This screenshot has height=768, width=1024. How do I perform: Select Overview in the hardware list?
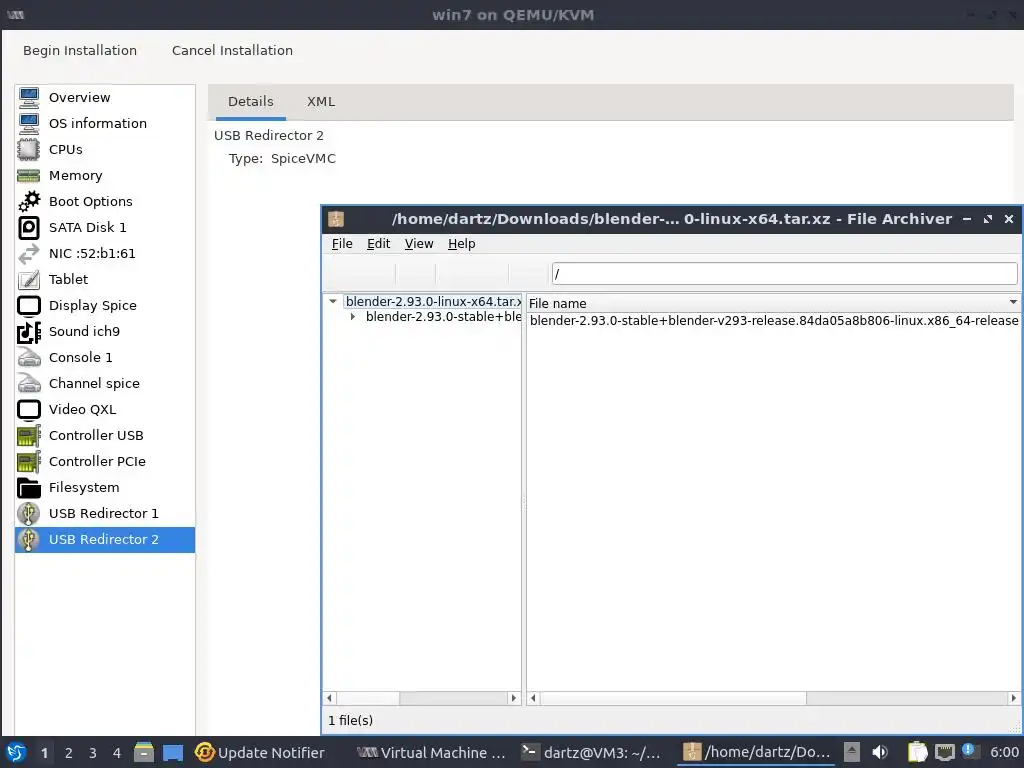click(104, 97)
